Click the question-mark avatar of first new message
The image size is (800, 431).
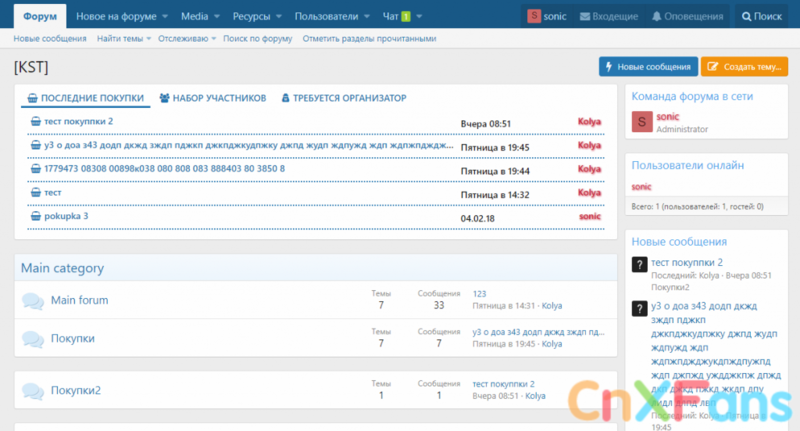[x=640, y=264]
